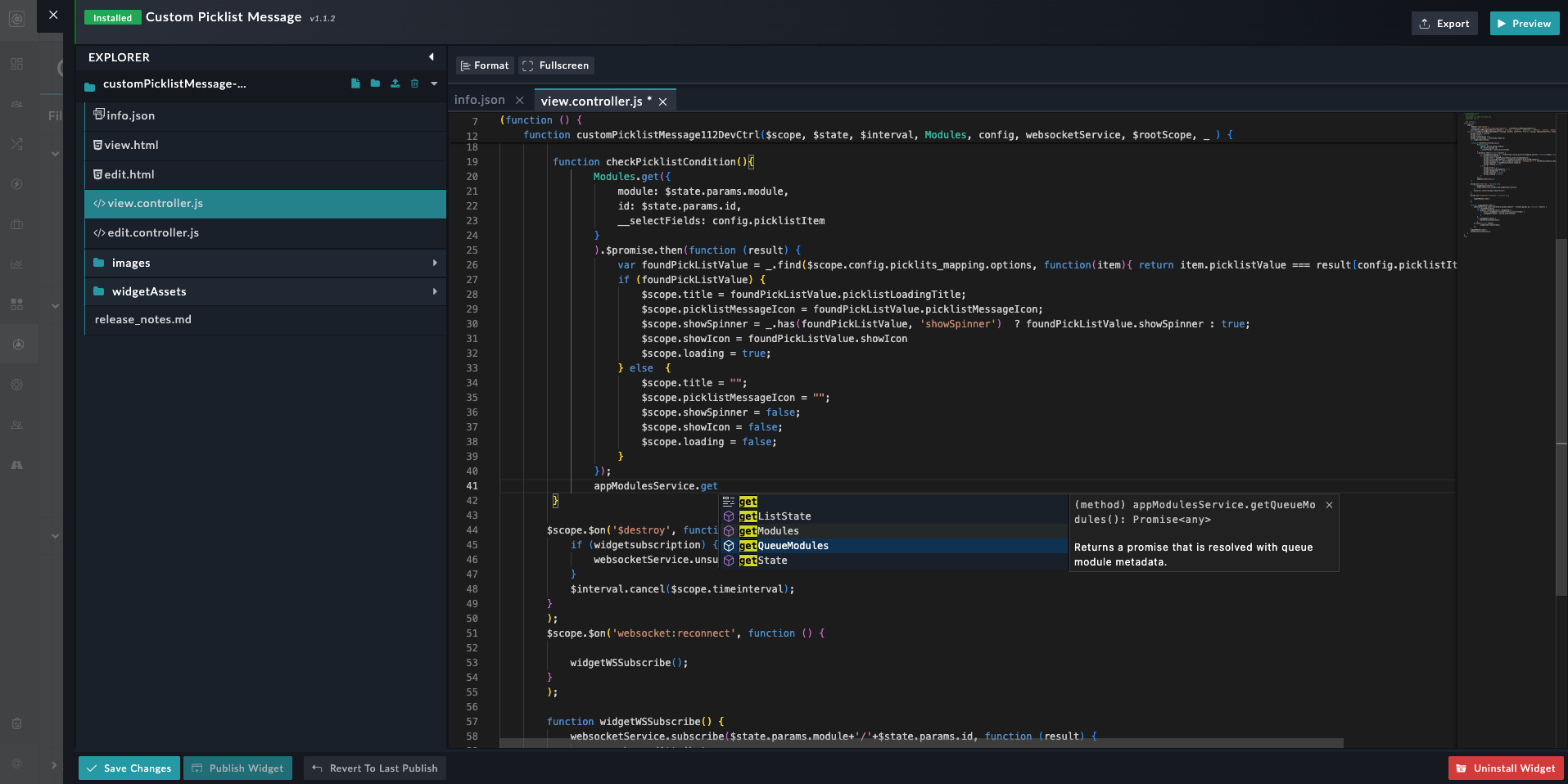Create a new folder under customPicklistMessage

375,83
